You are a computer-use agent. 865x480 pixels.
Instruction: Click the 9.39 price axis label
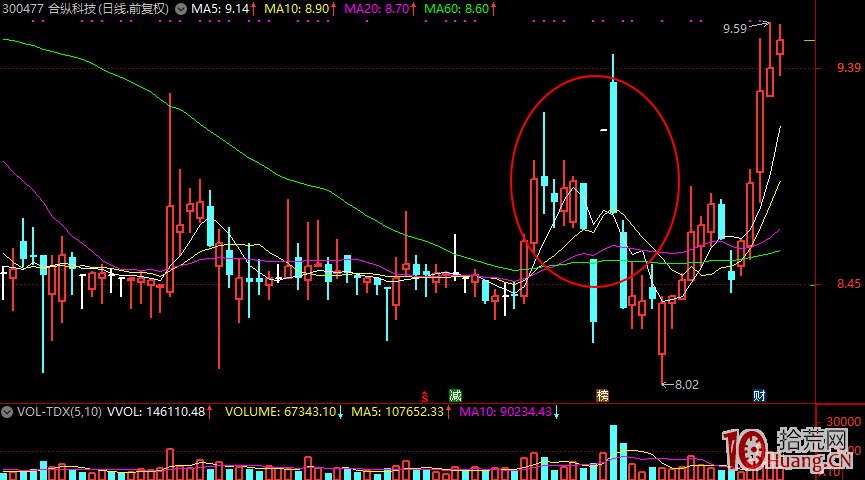click(x=848, y=68)
